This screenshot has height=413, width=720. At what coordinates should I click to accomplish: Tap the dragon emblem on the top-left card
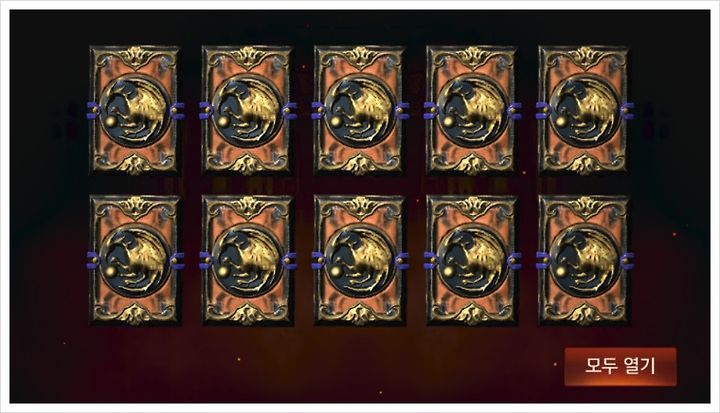click(135, 111)
